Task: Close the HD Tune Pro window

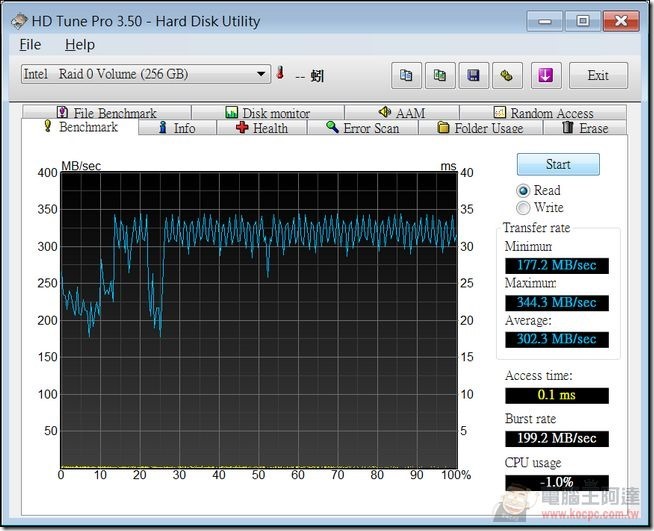Action: (621, 21)
